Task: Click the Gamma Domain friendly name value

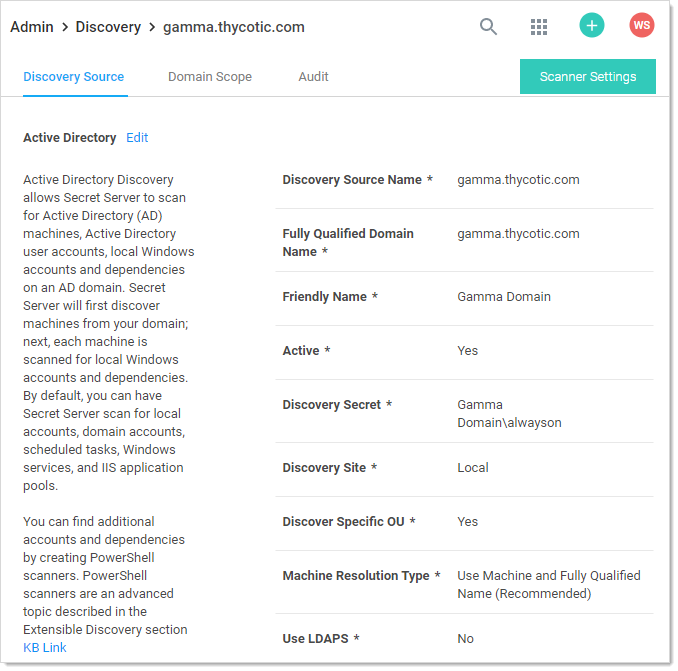Action: coord(504,297)
